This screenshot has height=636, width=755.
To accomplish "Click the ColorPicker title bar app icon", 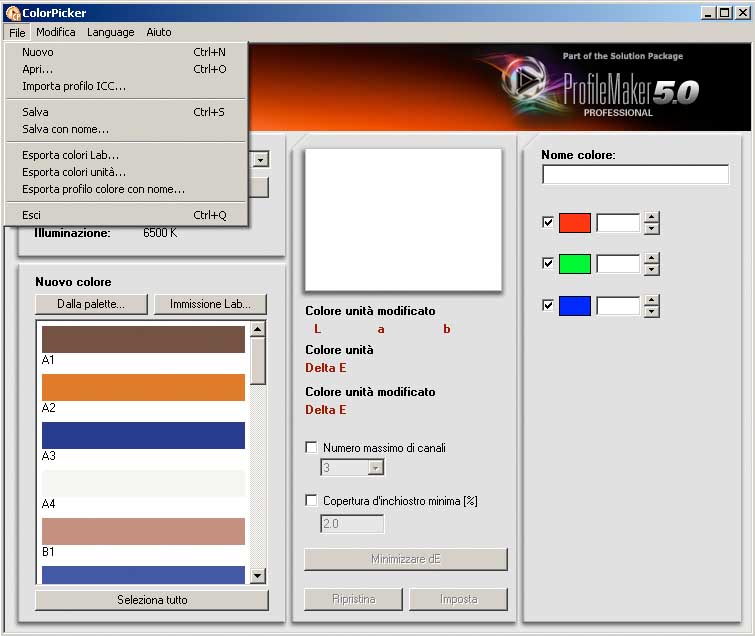I will click(x=13, y=13).
